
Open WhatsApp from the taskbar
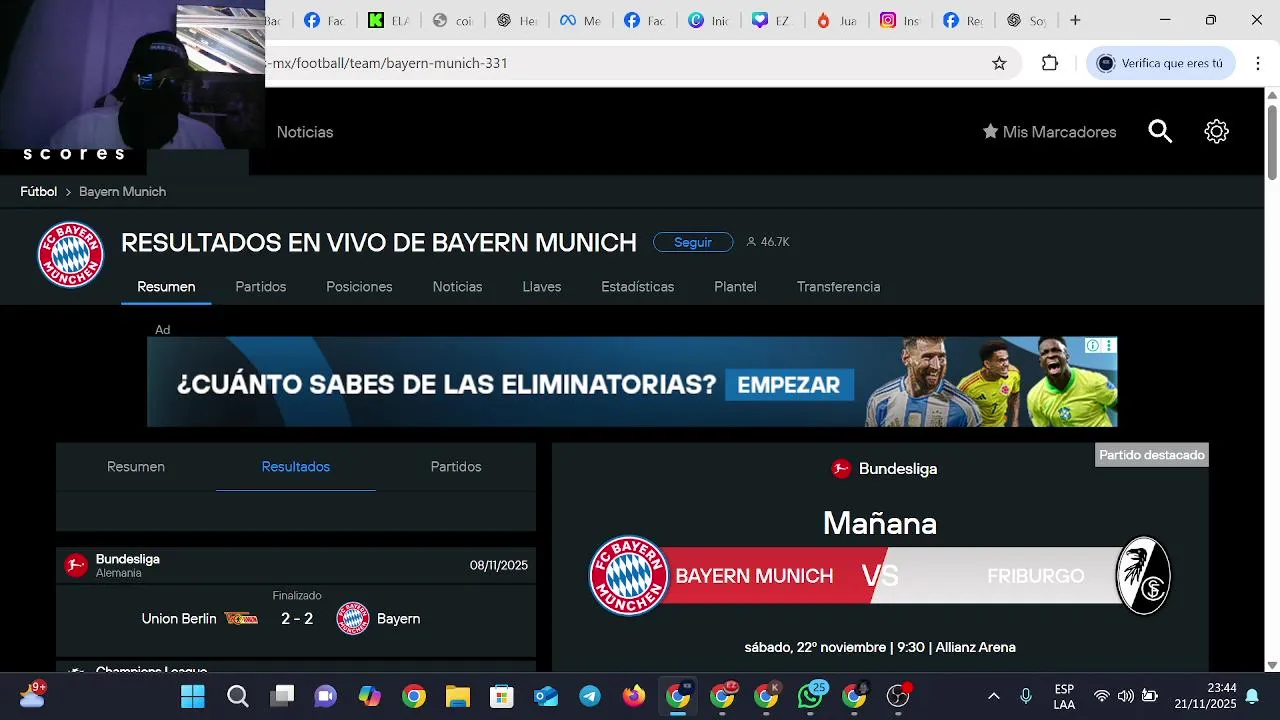(810, 696)
